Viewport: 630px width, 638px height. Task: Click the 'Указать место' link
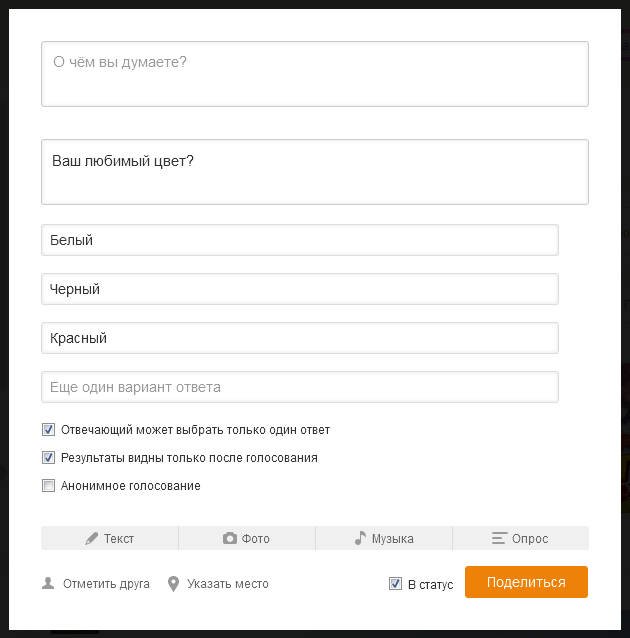click(227, 583)
